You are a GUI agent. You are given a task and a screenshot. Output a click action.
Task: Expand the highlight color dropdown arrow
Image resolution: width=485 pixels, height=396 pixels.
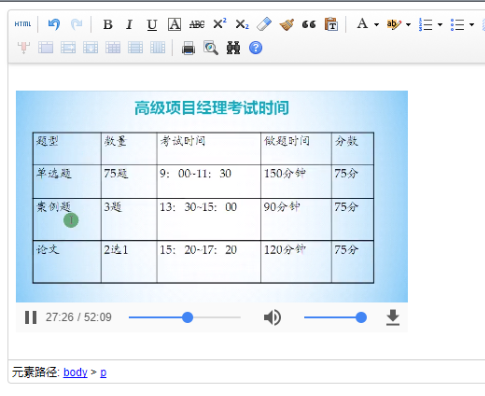[408, 25]
